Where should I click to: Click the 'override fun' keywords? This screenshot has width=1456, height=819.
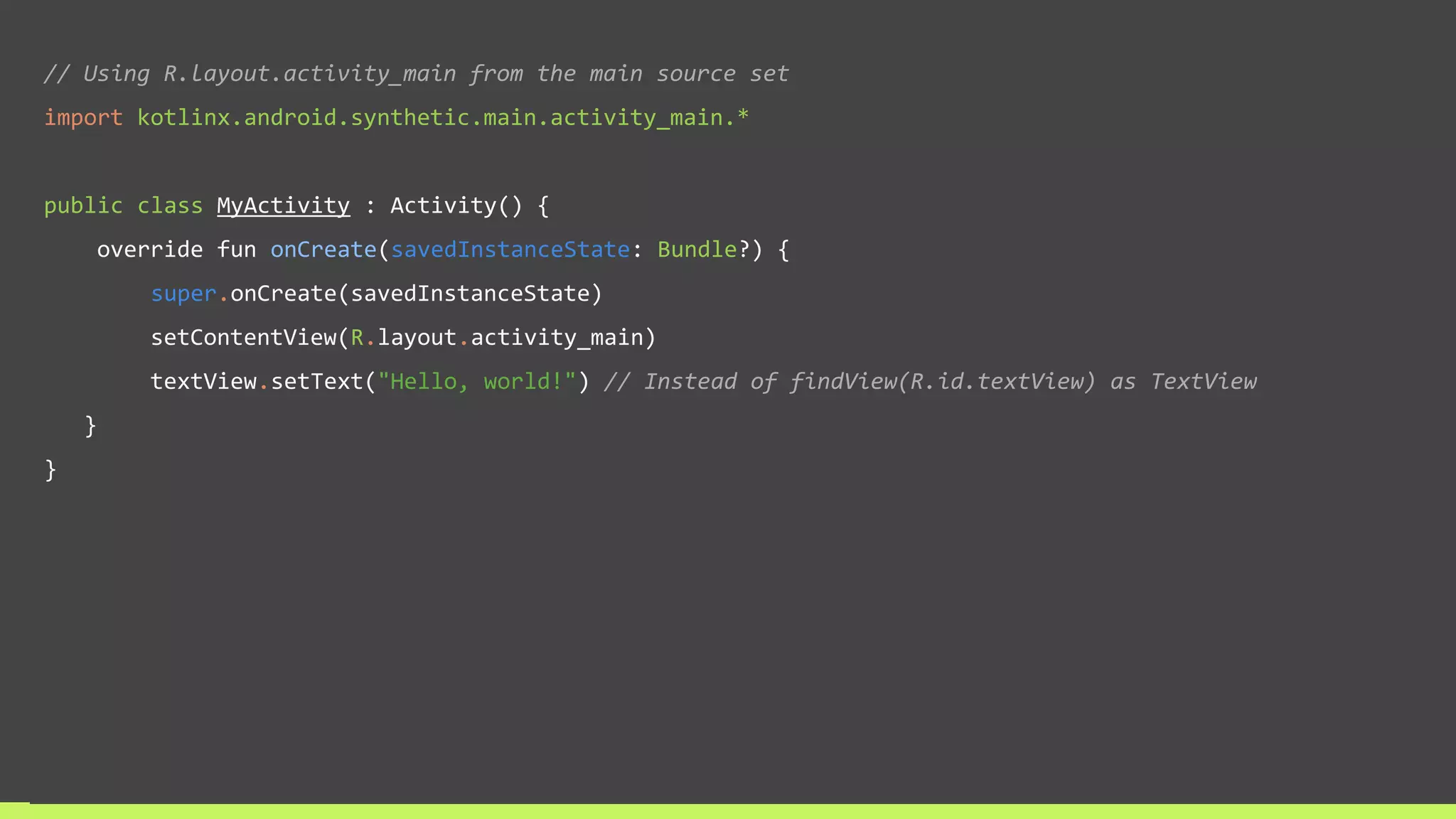tap(176, 250)
